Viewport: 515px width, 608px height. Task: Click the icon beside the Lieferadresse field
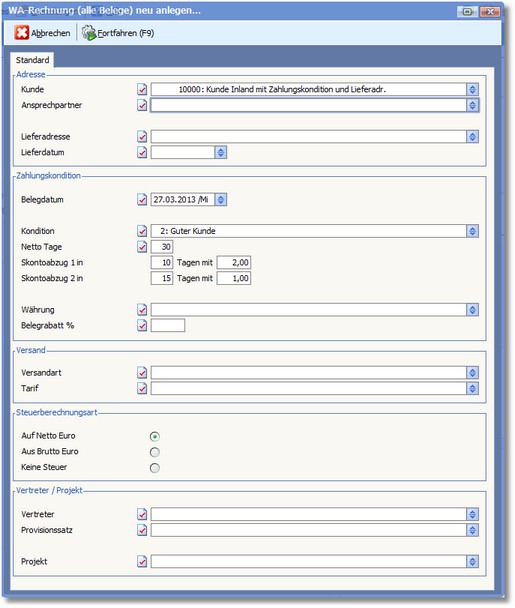click(142, 136)
